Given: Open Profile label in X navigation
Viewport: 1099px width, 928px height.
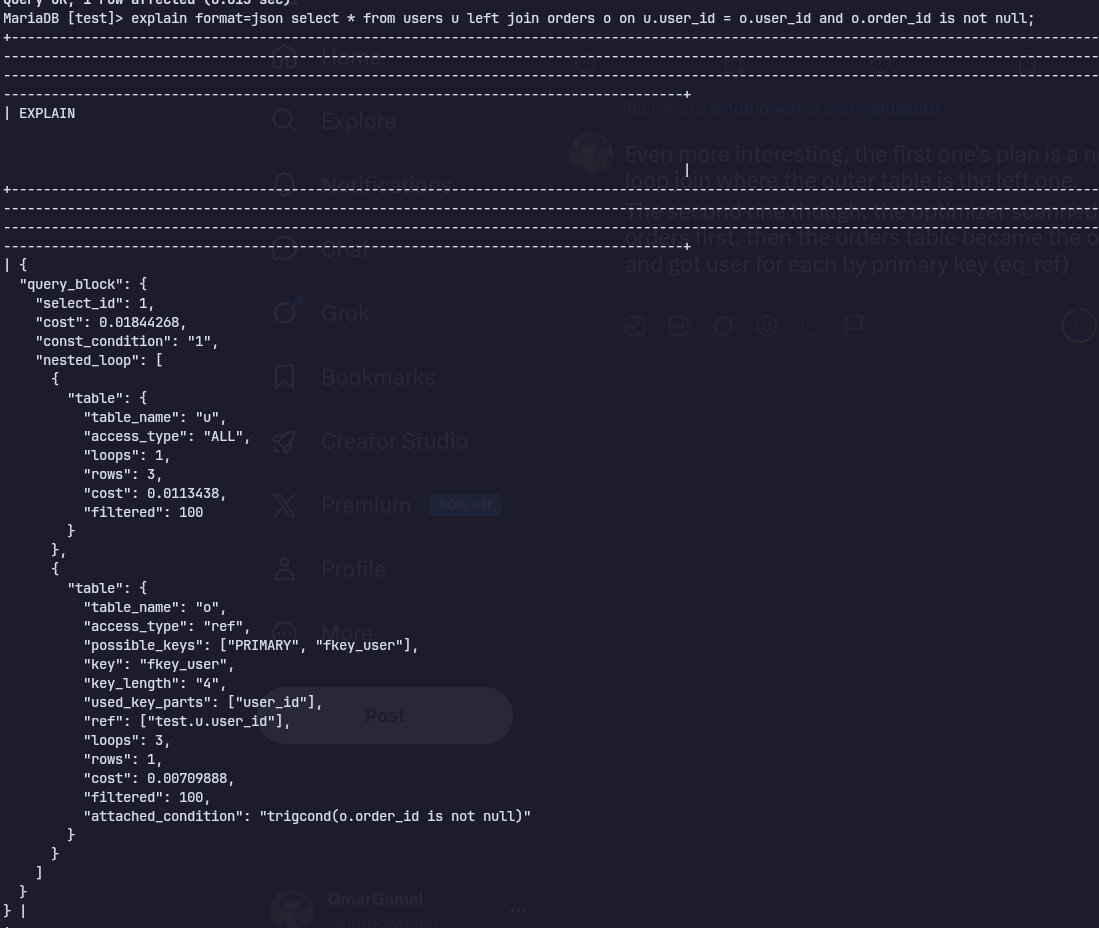Looking at the screenshot, I should click(x=353, y=569).
